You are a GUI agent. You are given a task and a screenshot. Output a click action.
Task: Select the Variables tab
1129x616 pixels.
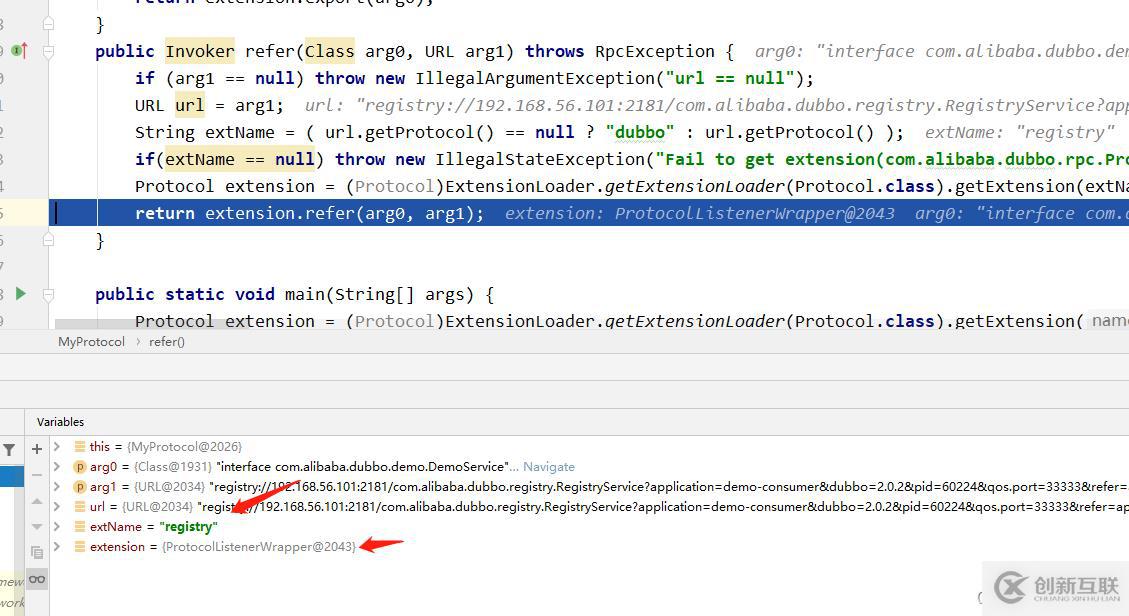(x=60, y=422)
